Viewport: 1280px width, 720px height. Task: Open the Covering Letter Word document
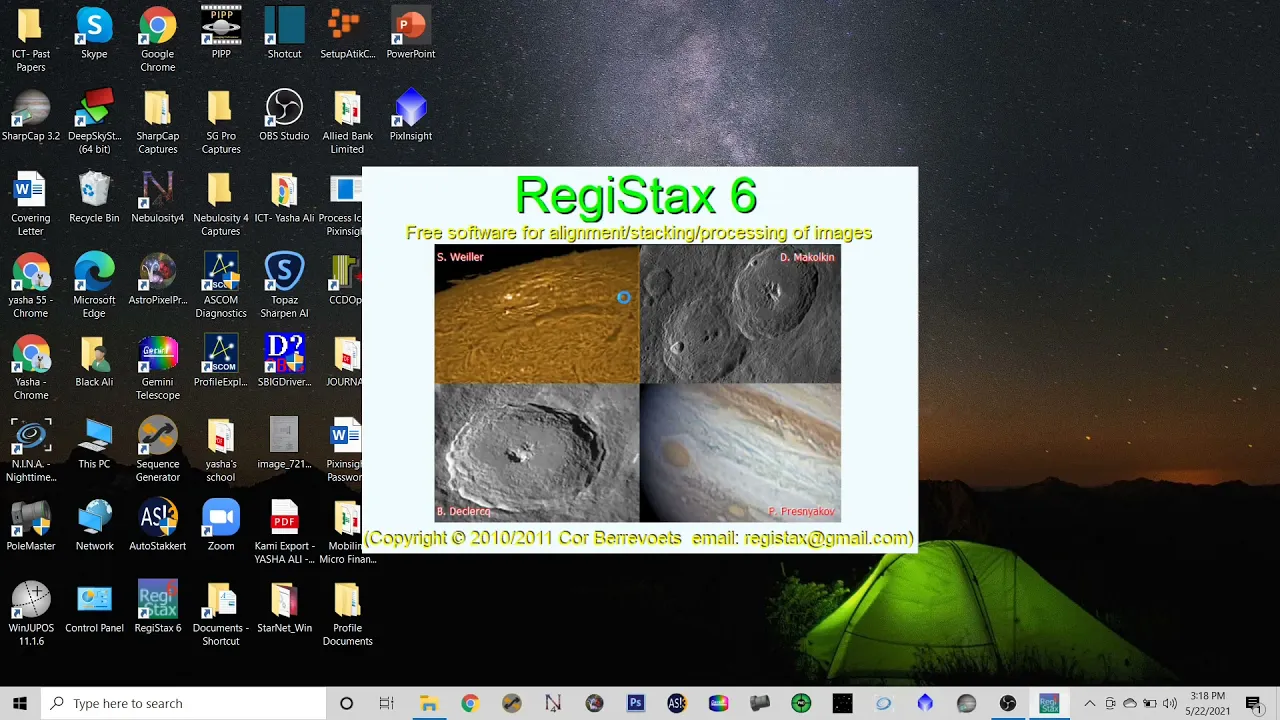(x=31, y=203)
